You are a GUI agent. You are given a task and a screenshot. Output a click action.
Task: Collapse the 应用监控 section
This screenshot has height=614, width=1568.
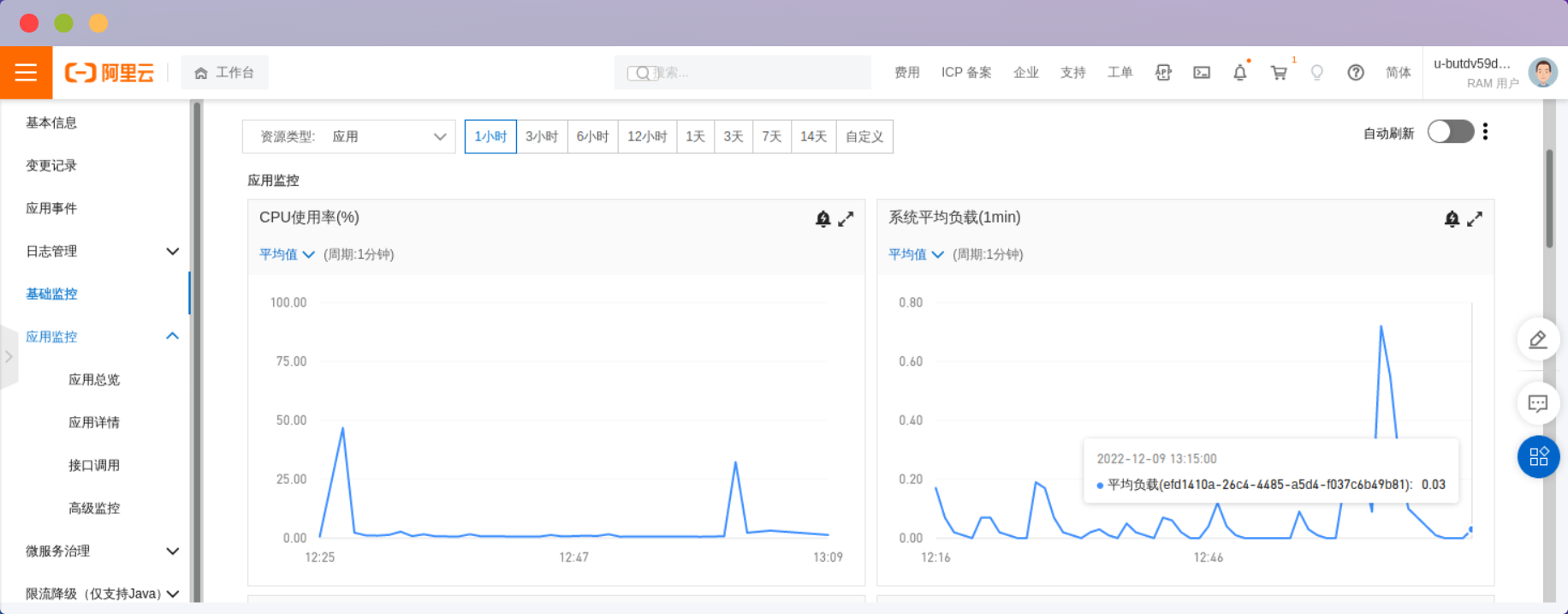172,337
